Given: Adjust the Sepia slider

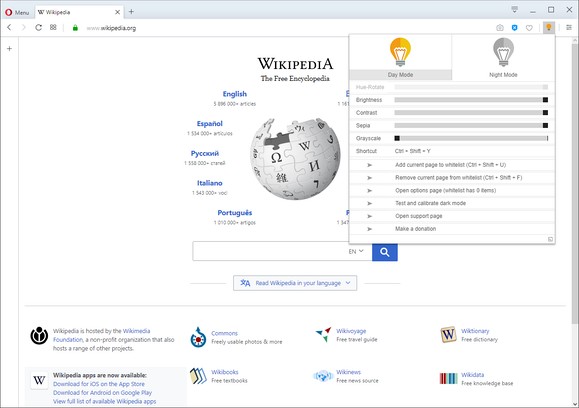Looking at the screenshot, I should tap(471, 126).
